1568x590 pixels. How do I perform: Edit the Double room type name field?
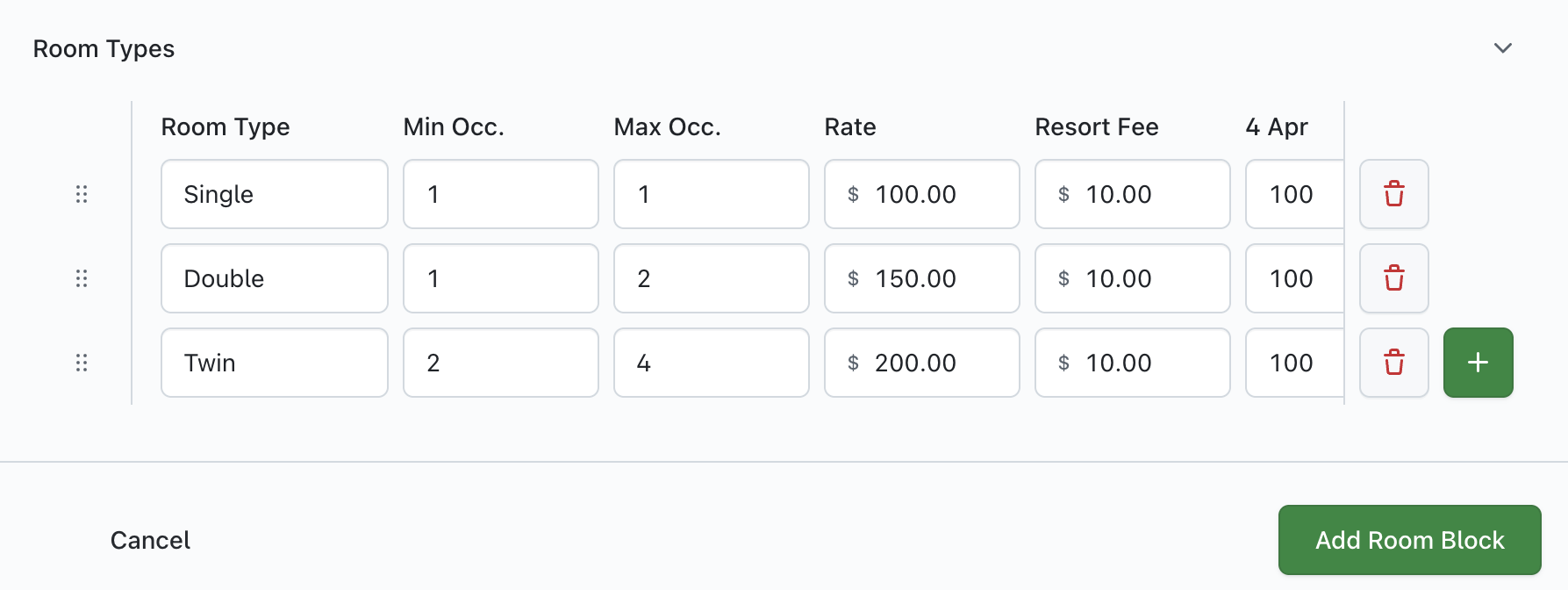(x=274, y=278)
